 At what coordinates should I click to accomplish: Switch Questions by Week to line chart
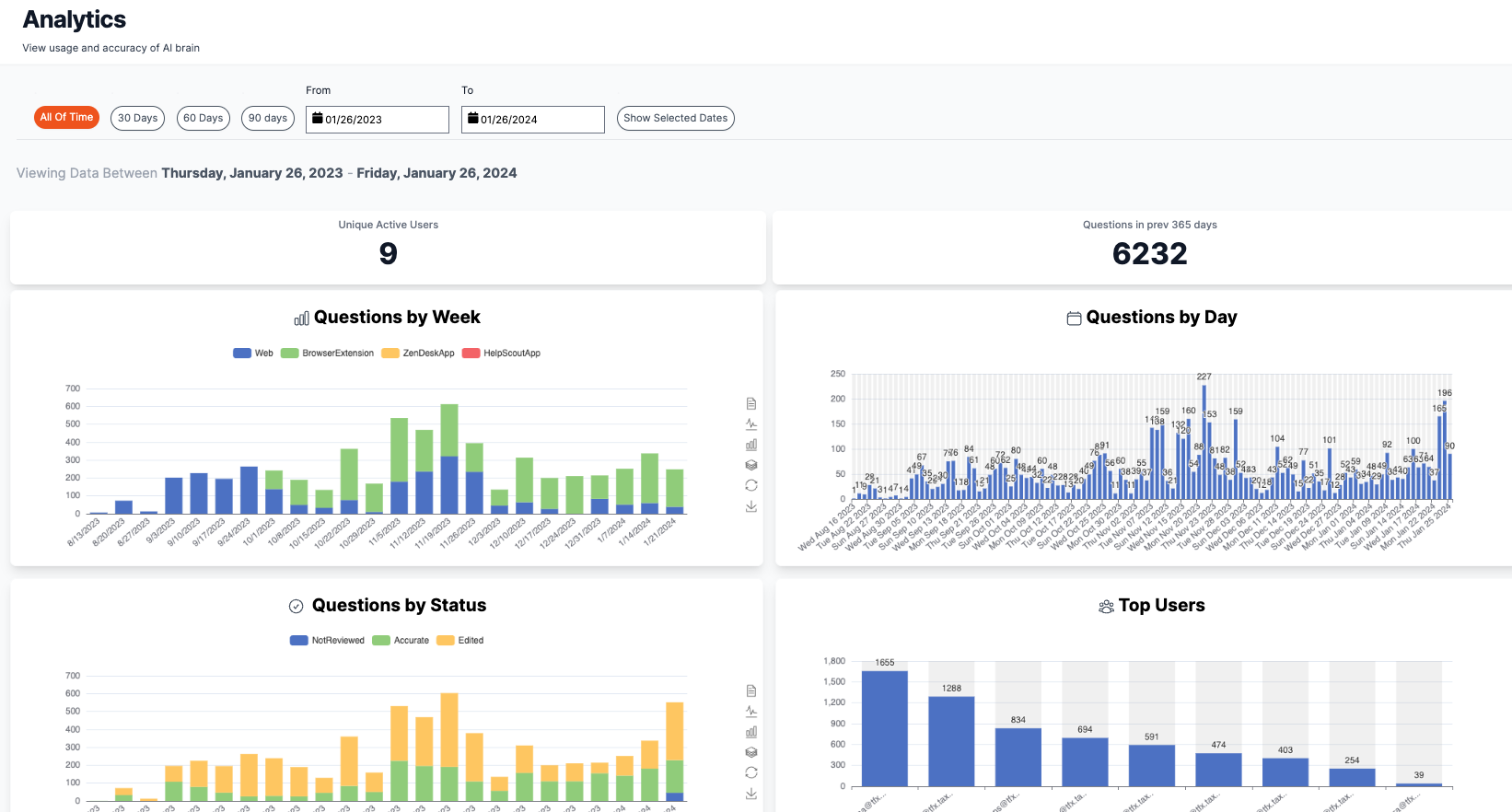(x=751, y=424)
